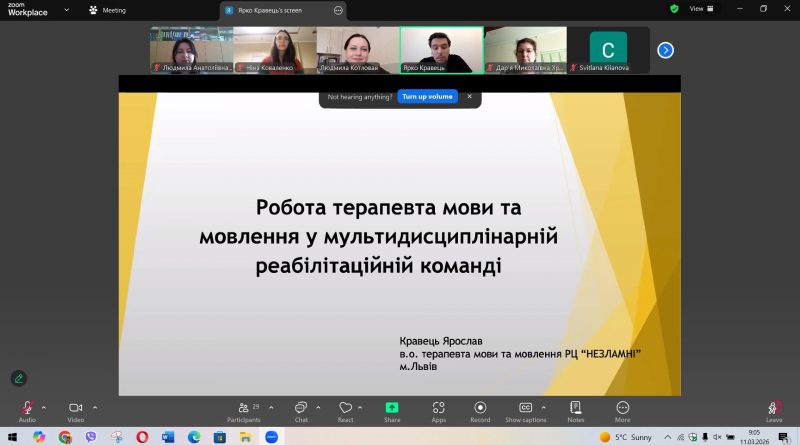Click the Leave meeting button
Image resolution: width=800 pixels, height=445 pixels.
pyautogui.click(x=774, y=410)
